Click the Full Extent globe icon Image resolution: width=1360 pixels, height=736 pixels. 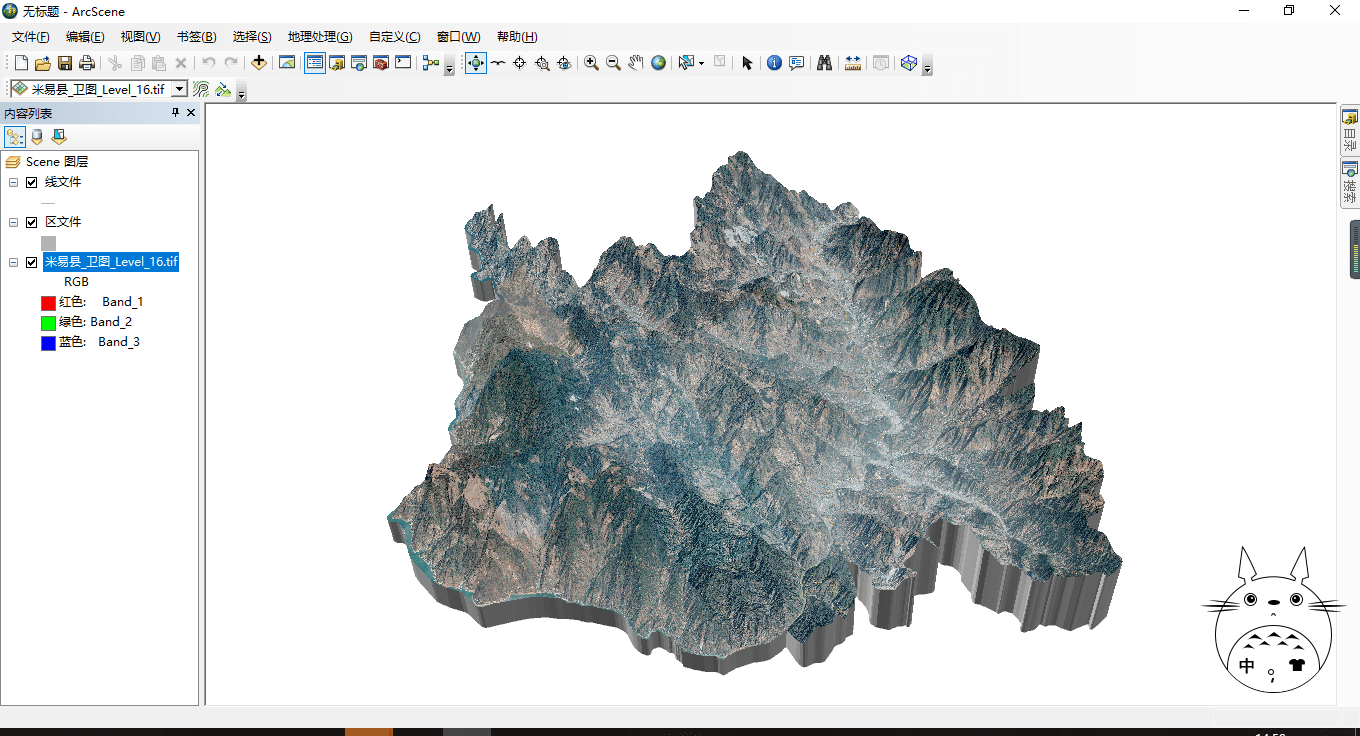(x=658, y=63)
